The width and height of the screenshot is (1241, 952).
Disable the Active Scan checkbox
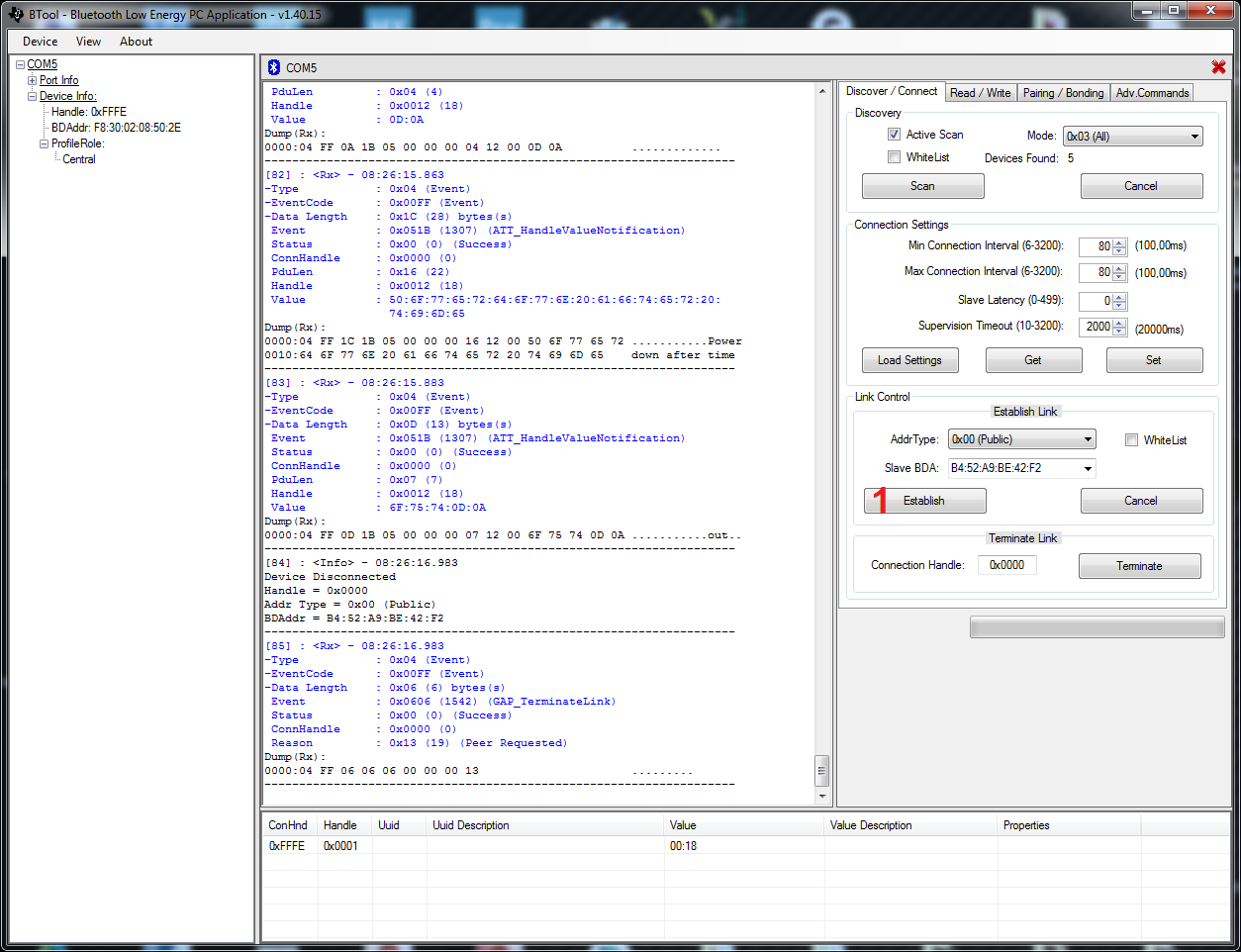[x=894, y=135]
